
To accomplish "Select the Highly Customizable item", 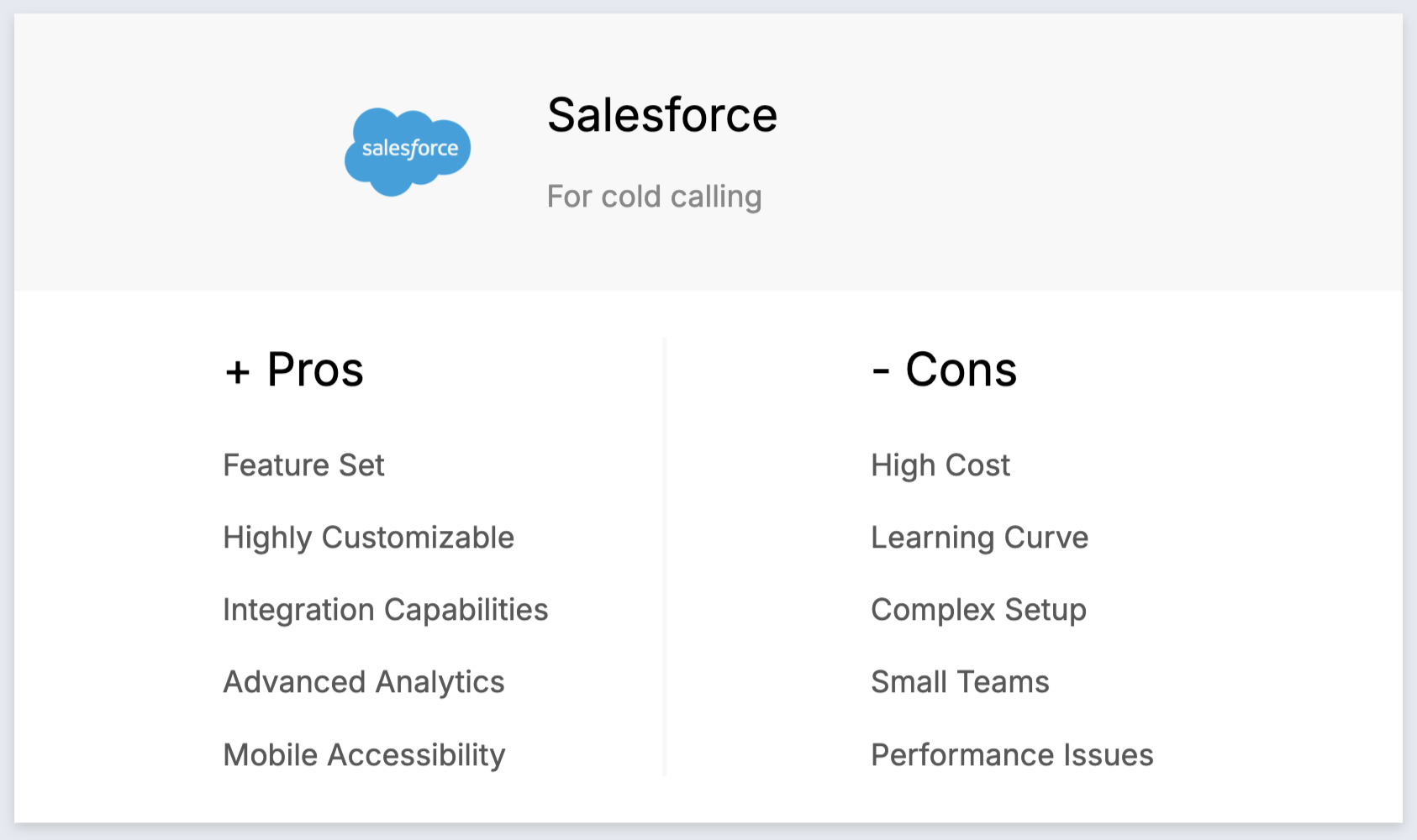I will coord(368,538).
